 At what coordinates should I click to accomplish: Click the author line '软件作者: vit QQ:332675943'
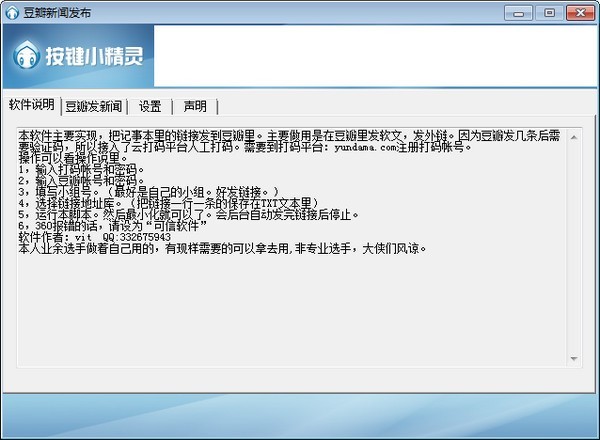[95, 237]
